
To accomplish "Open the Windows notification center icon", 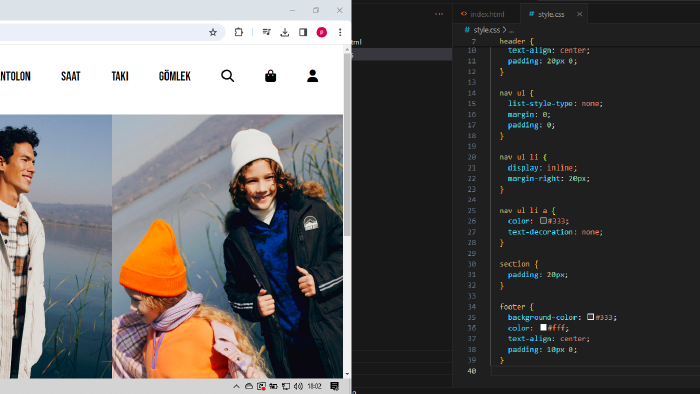I will pos(334,386).
